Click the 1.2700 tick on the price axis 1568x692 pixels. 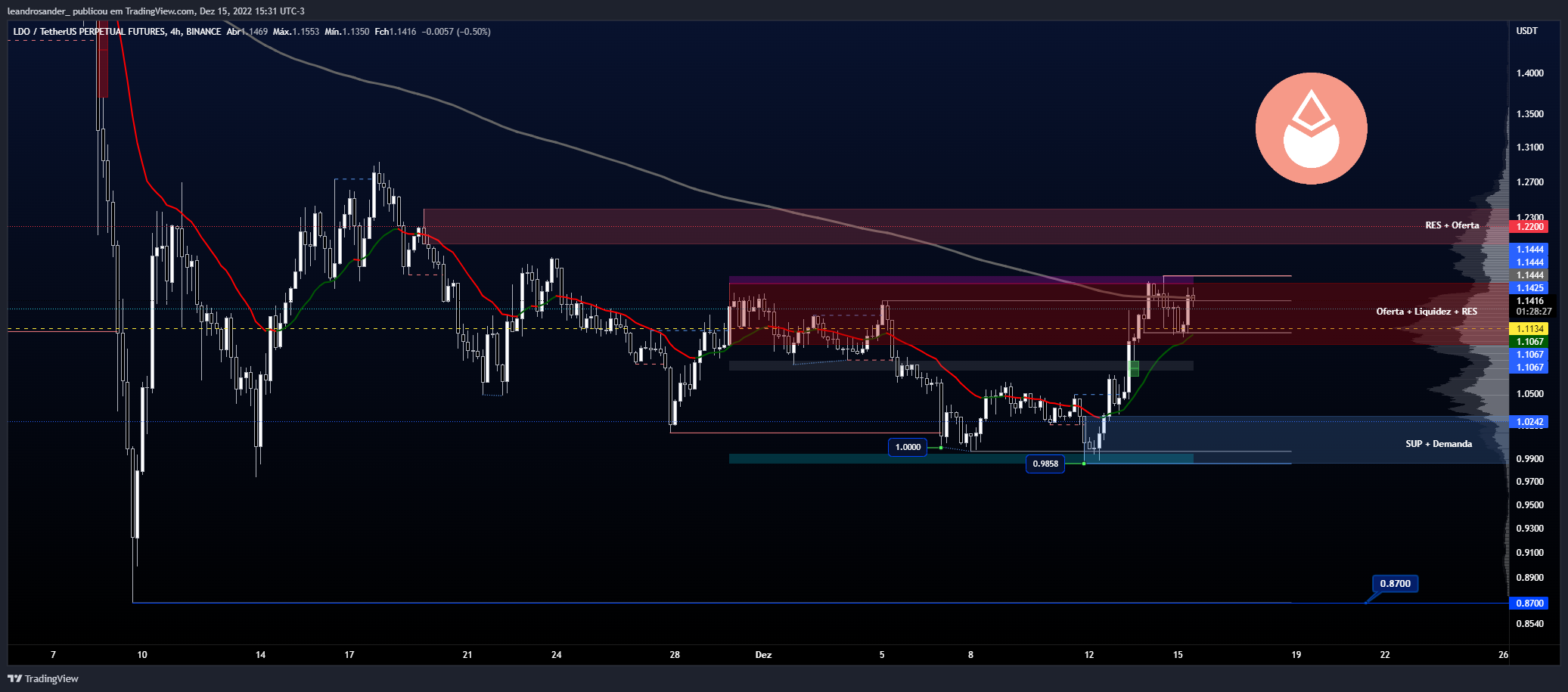point(1530,182)
